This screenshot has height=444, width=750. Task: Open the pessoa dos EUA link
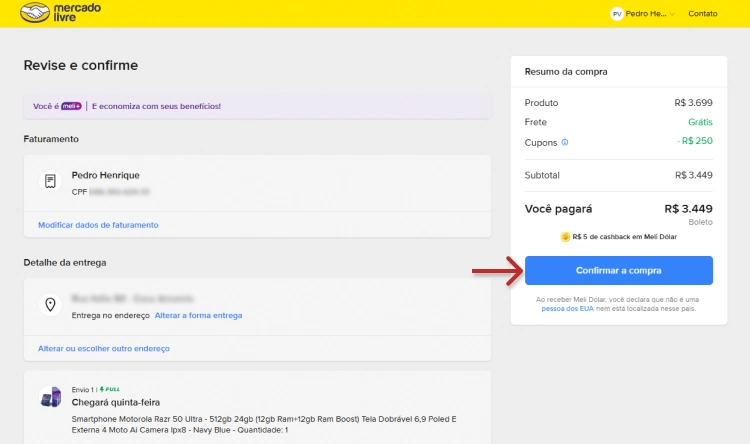tap(567, 309)
